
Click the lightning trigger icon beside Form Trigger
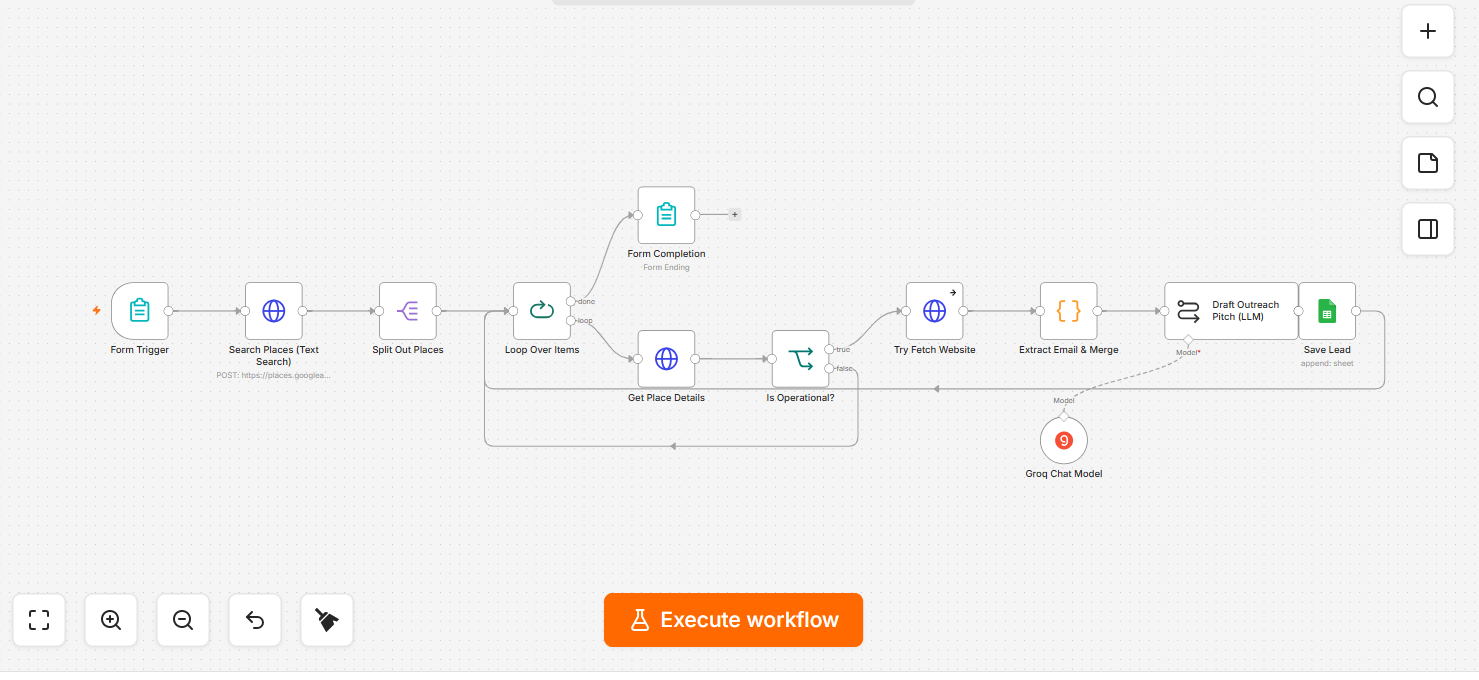[x=96, y=310]
